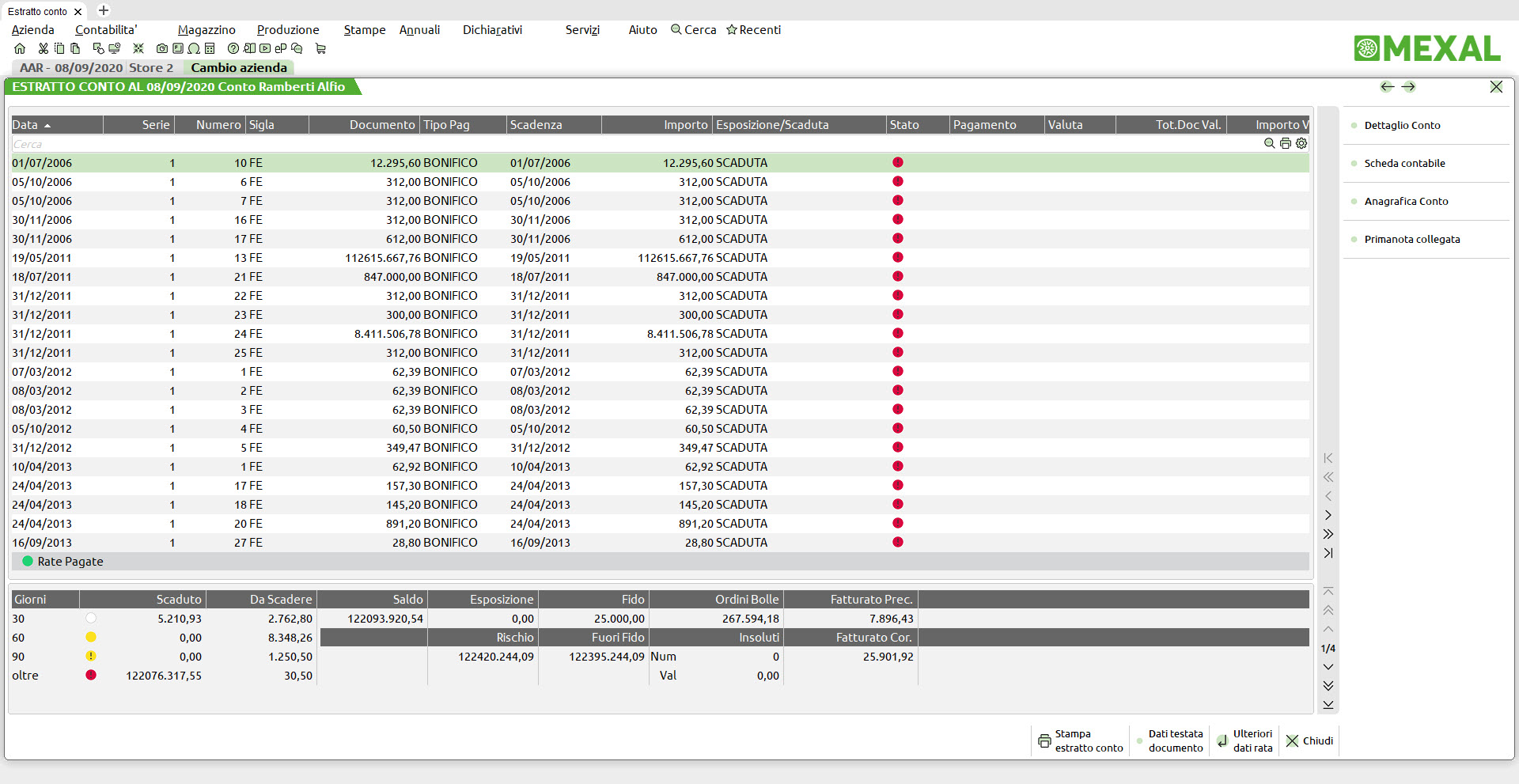Open the chat bubbles icon
The height and width of the screenshot is (784, 1519).
click(297, 48)
